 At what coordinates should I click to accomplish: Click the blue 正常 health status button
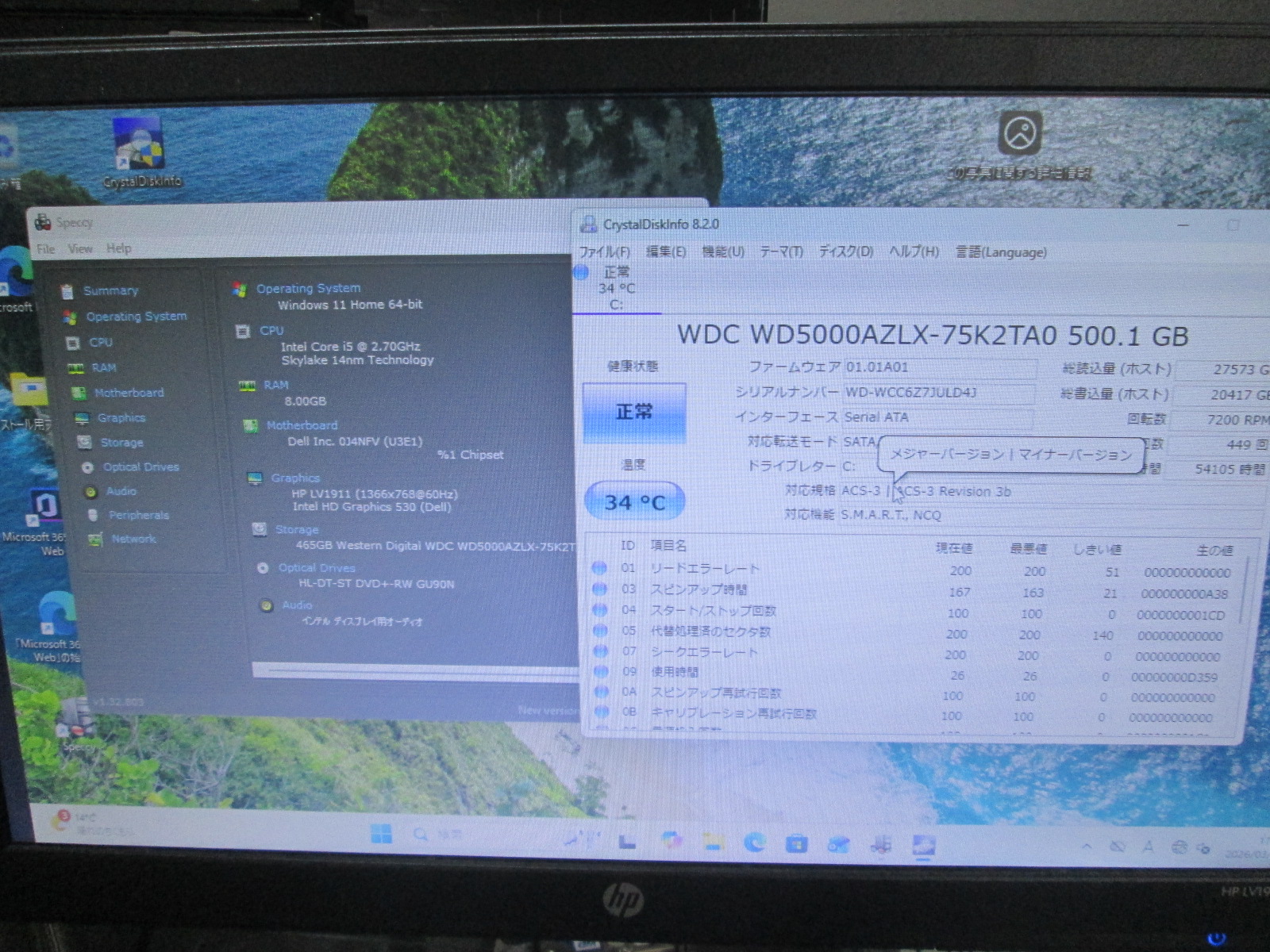(x=634, y=413)
